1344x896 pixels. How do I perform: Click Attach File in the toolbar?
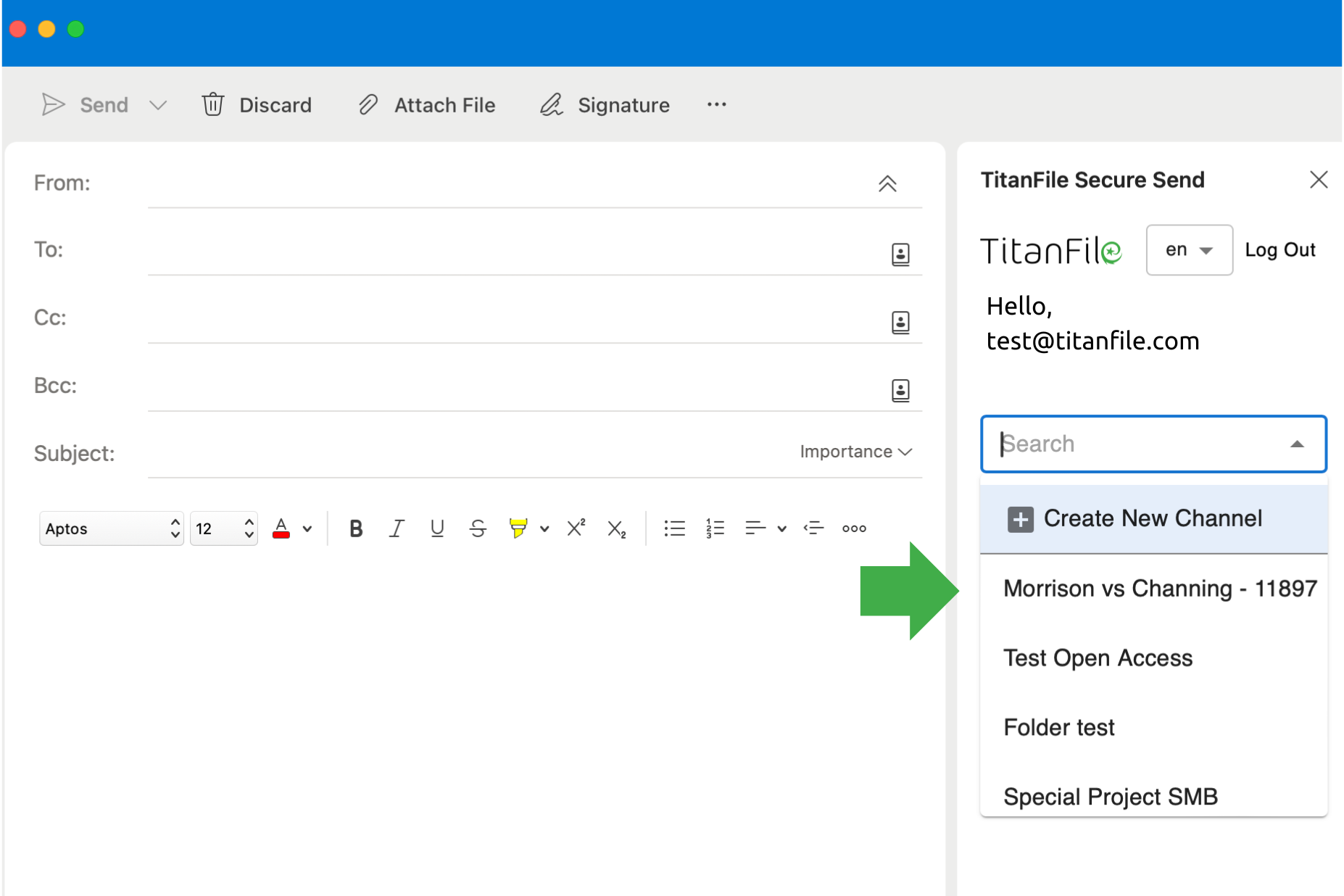[x=427, y=105]
